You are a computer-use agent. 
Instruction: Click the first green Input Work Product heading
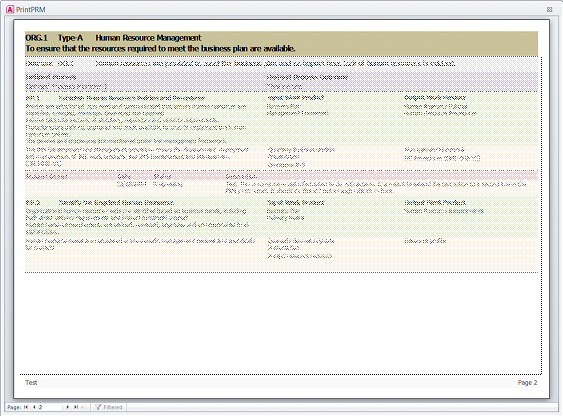coord(296,98)
